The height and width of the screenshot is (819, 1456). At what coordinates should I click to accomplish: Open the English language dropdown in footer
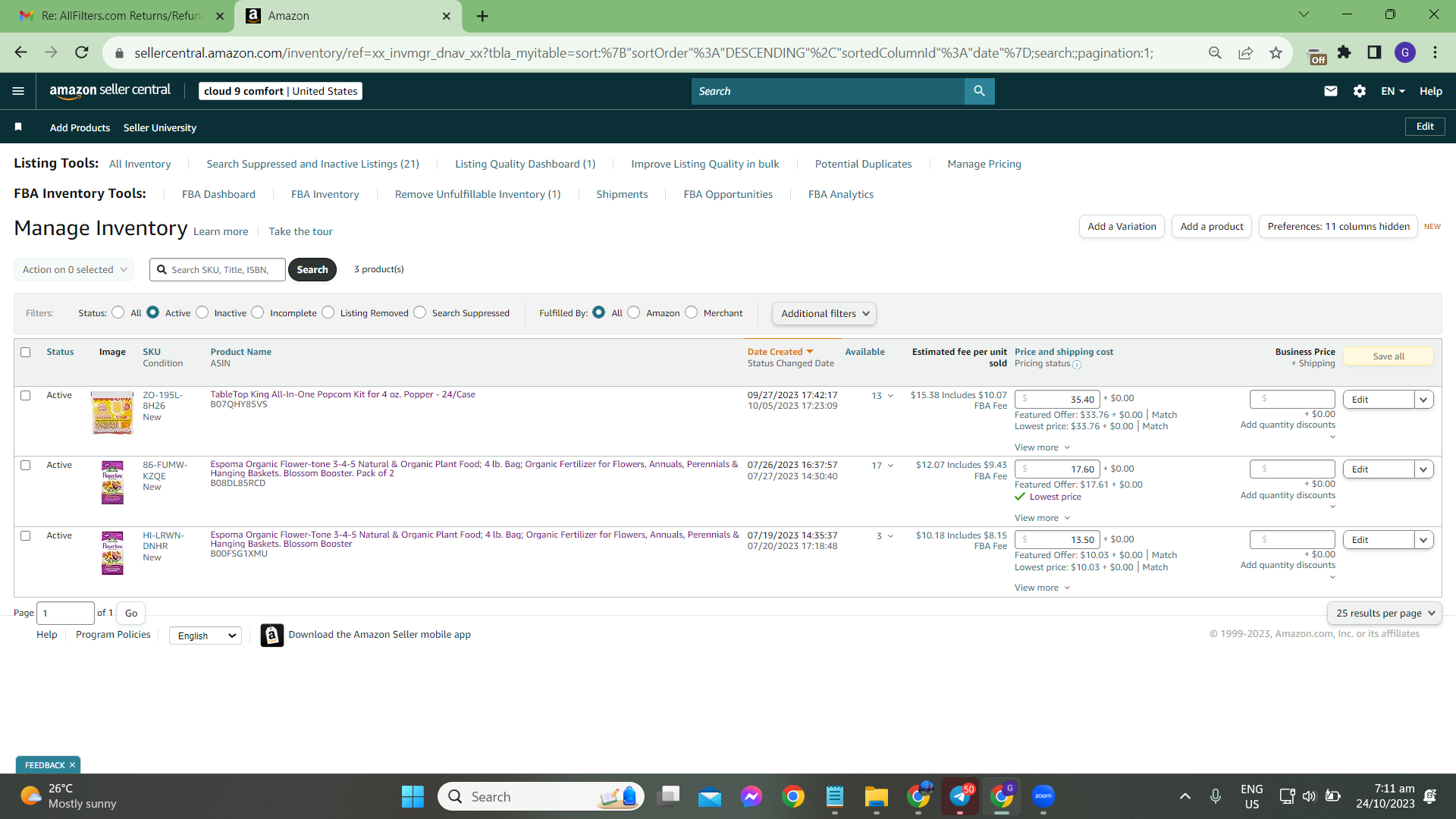(x=206, y=635)
